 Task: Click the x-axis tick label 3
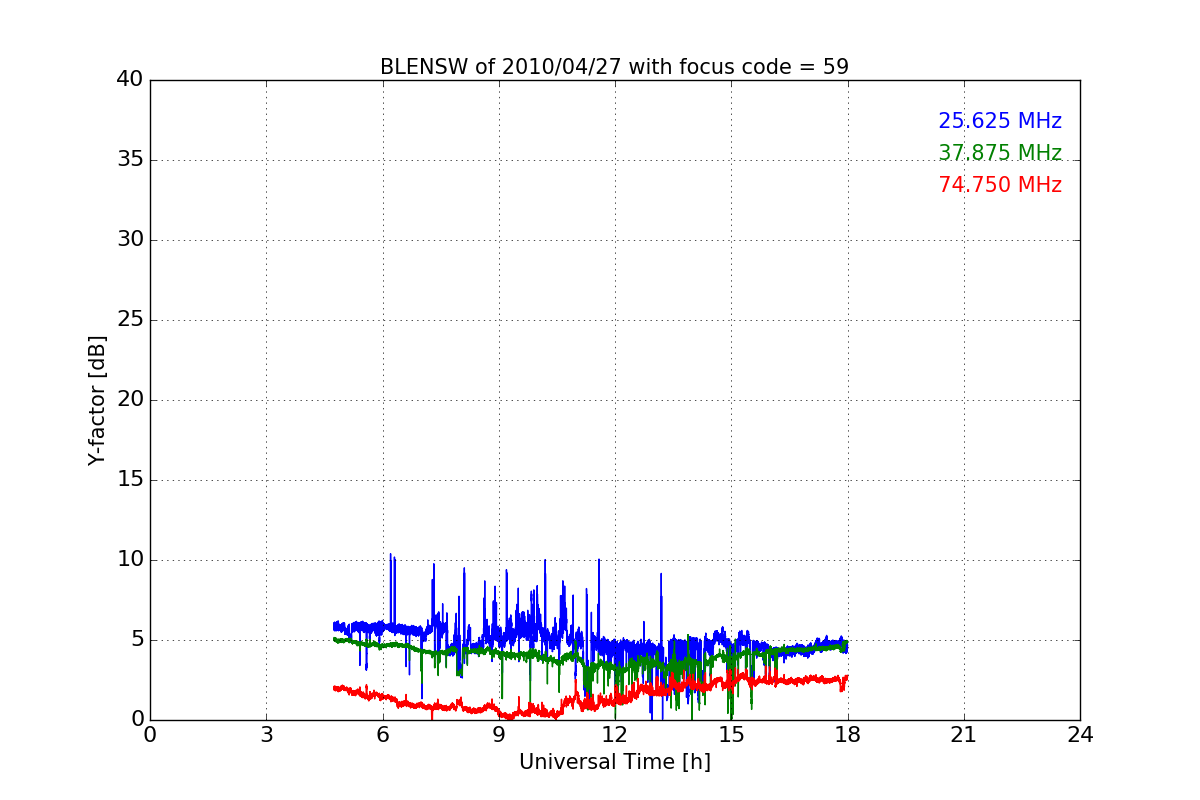pos(266,735)
